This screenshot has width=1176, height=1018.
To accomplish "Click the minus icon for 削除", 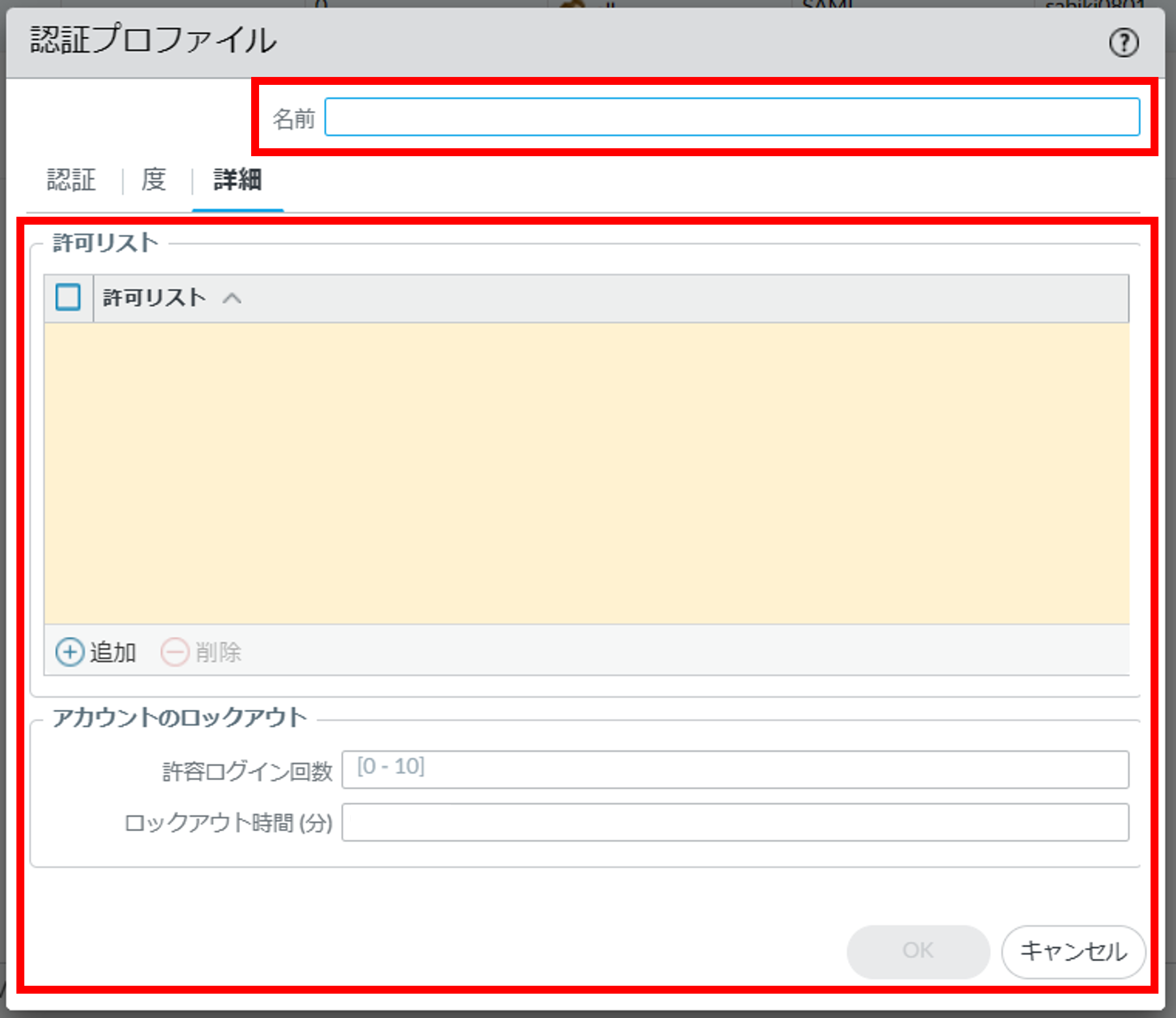I will coord(174,651).
